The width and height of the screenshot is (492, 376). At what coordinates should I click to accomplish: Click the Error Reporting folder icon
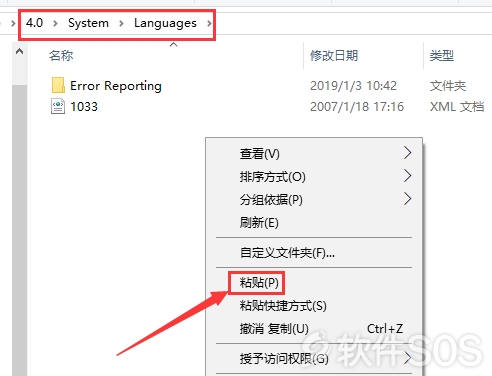point(58,85)
